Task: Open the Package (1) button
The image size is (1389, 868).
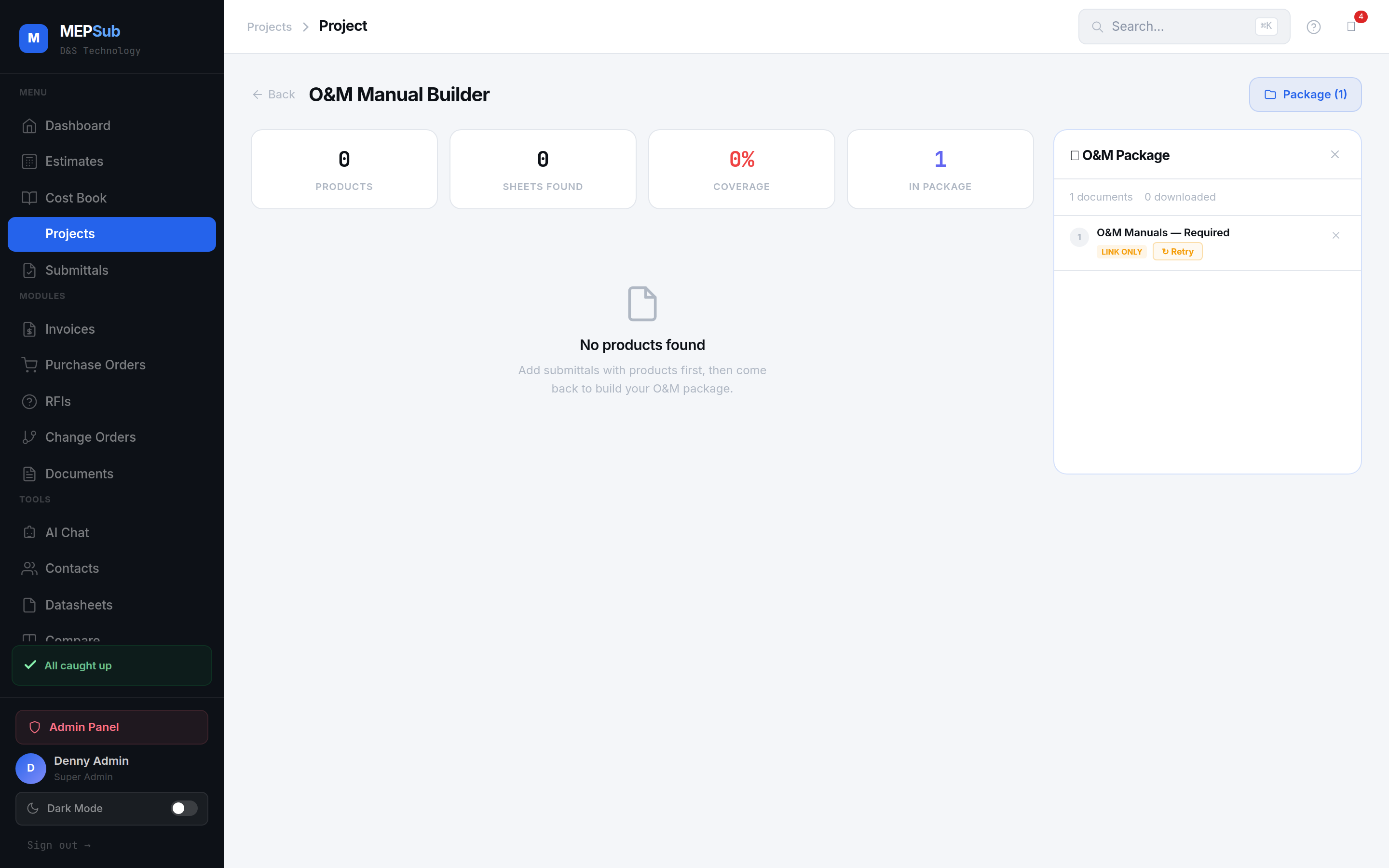Action: click(x=1305, y=94)
